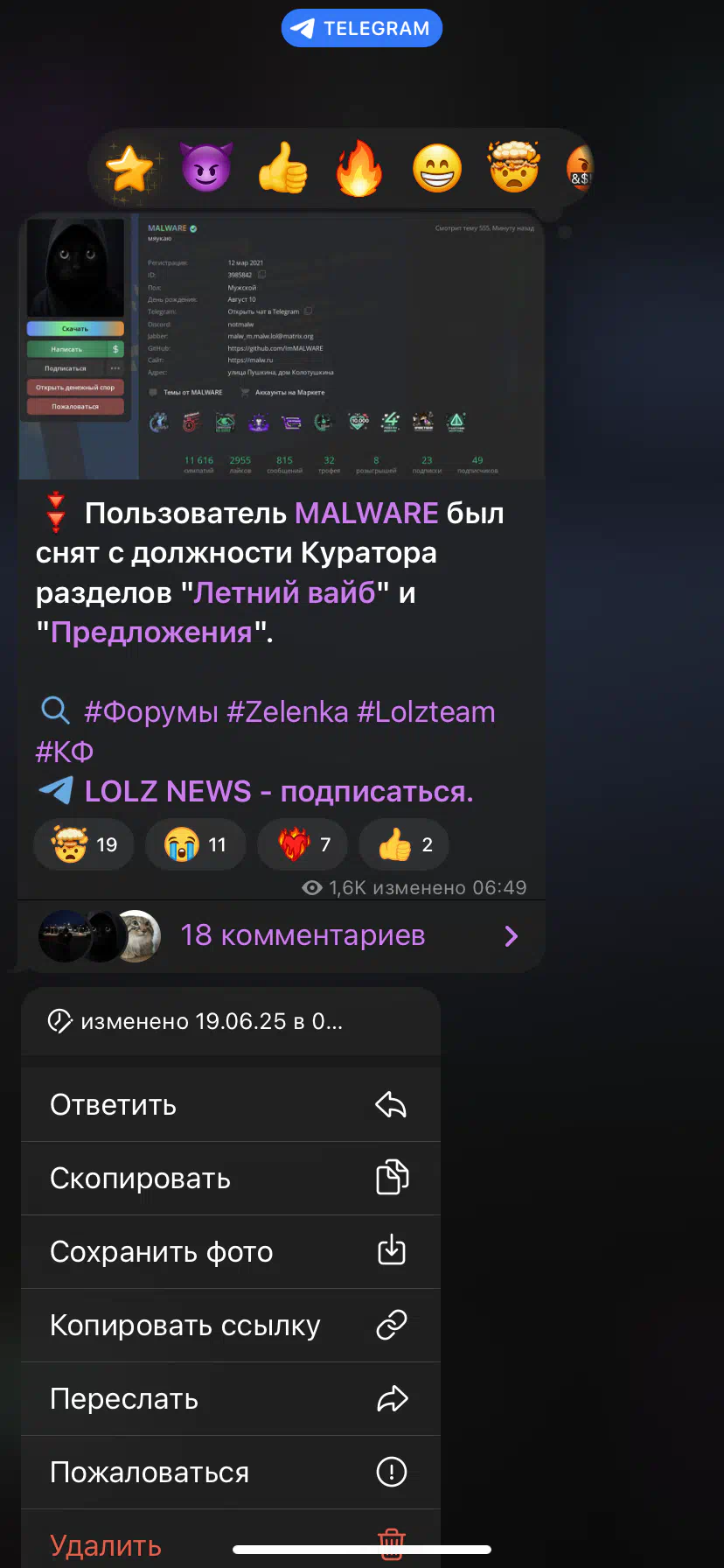This screenshot has height=1568, width=724.
Task: React with the star emoji
Action: 129,168
